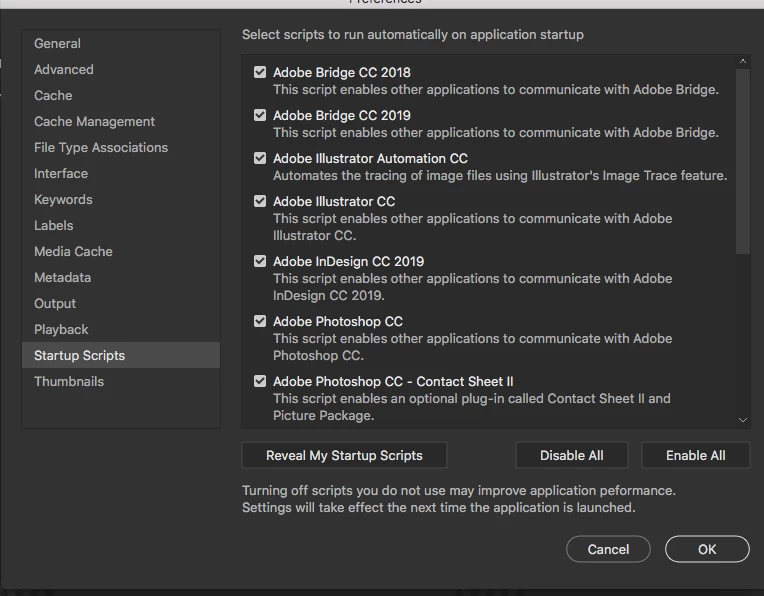Switch to the Keywords preferences section
Image resolution: width=764 pixels, height=596 pixels.
[63, 199]
